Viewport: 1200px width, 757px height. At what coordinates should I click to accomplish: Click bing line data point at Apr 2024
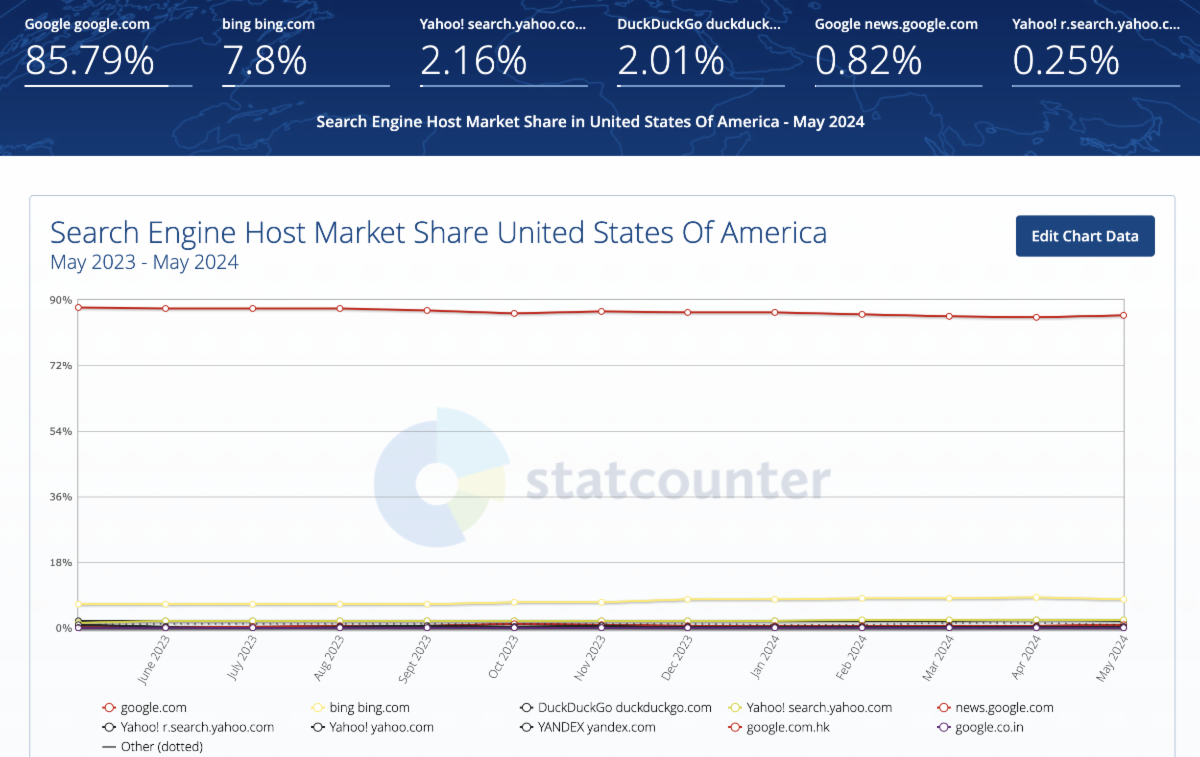[x=1037, y=598]
